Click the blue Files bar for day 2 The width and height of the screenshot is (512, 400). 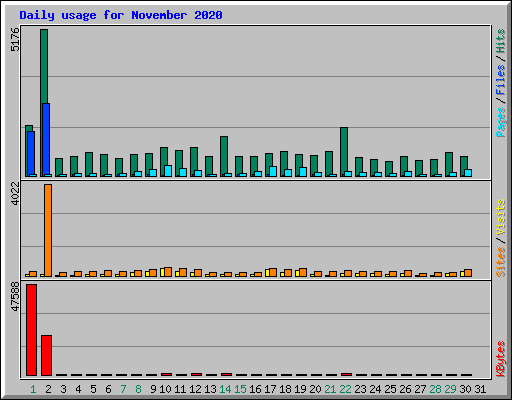(46, 140)
